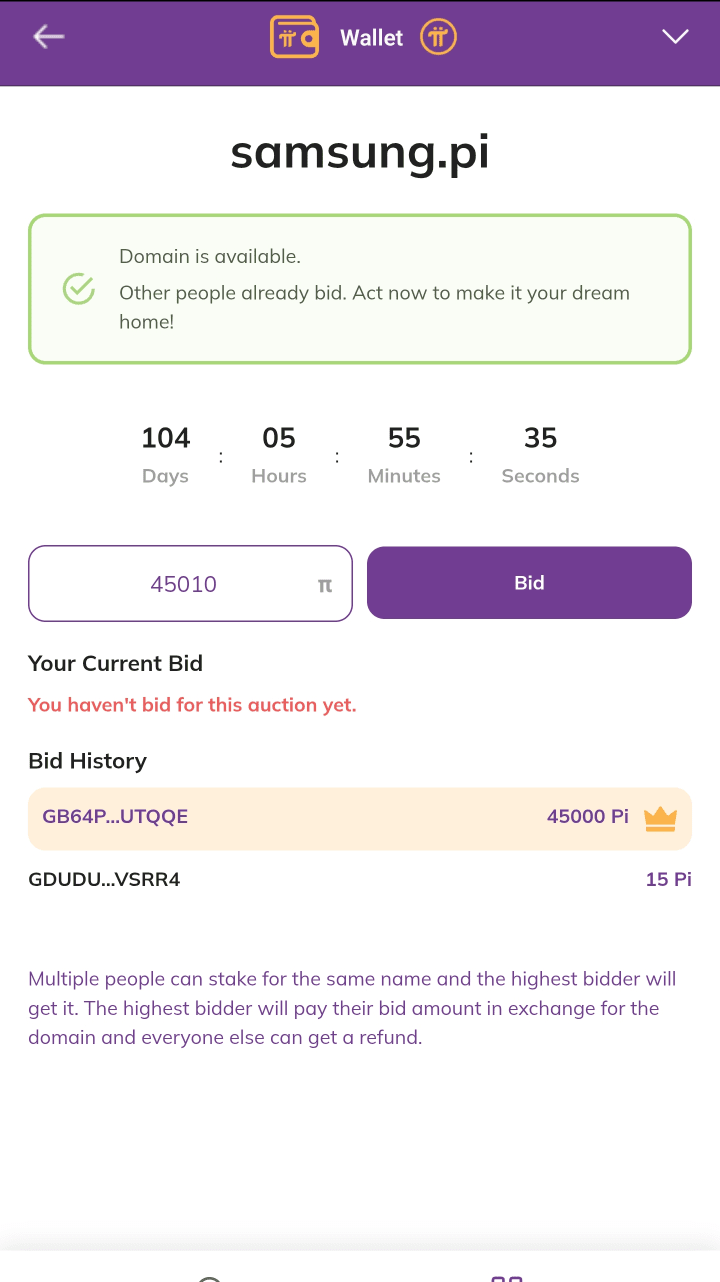Click the Bid button
720x1282 pixels.
point(529,583)
